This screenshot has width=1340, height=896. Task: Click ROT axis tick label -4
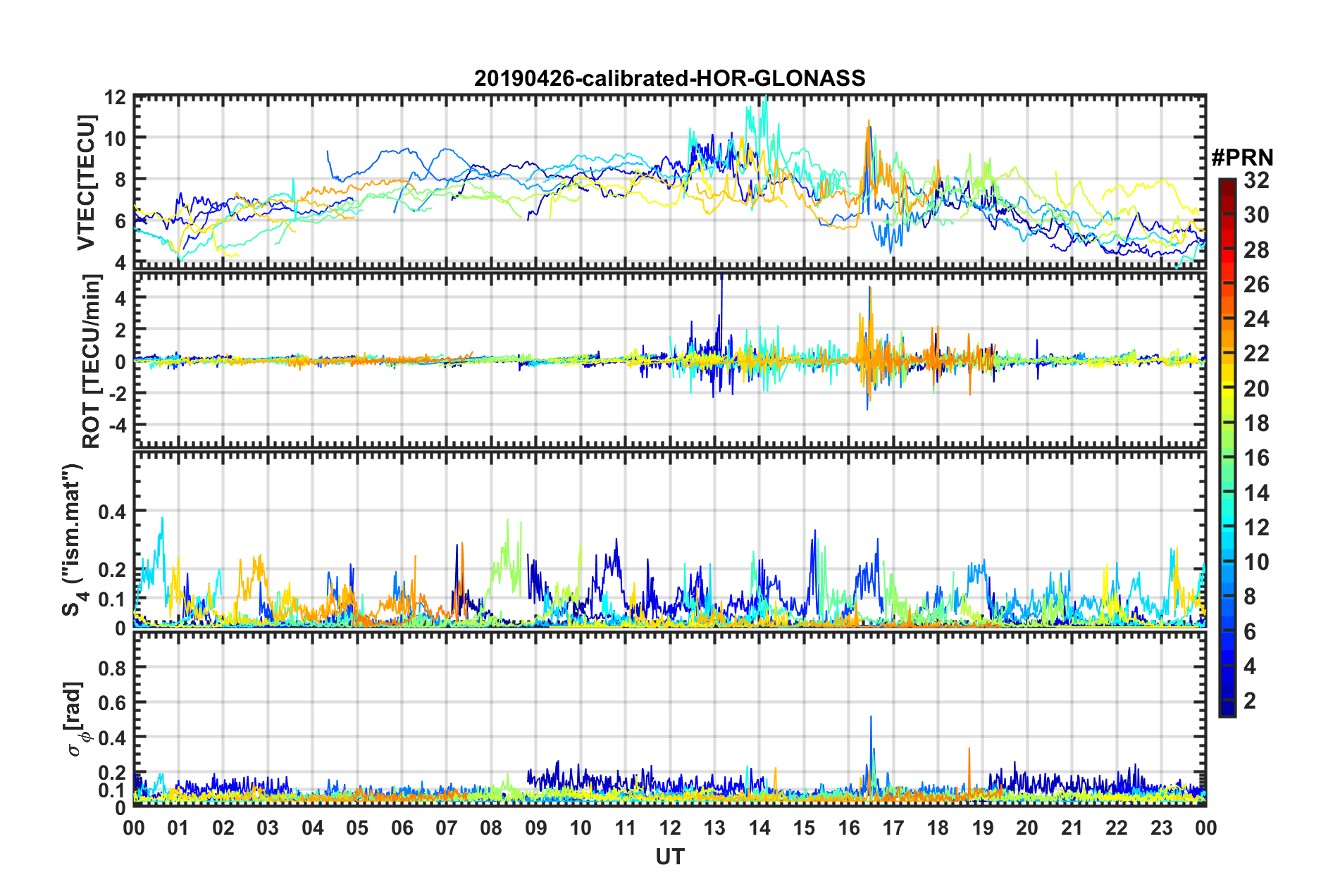118,425
